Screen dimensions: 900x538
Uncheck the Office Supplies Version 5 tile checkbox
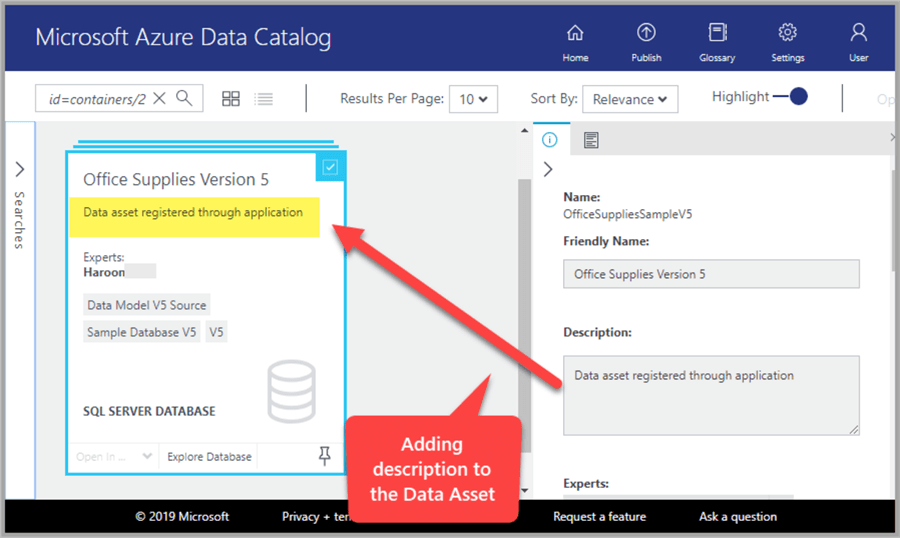point(330,167)
